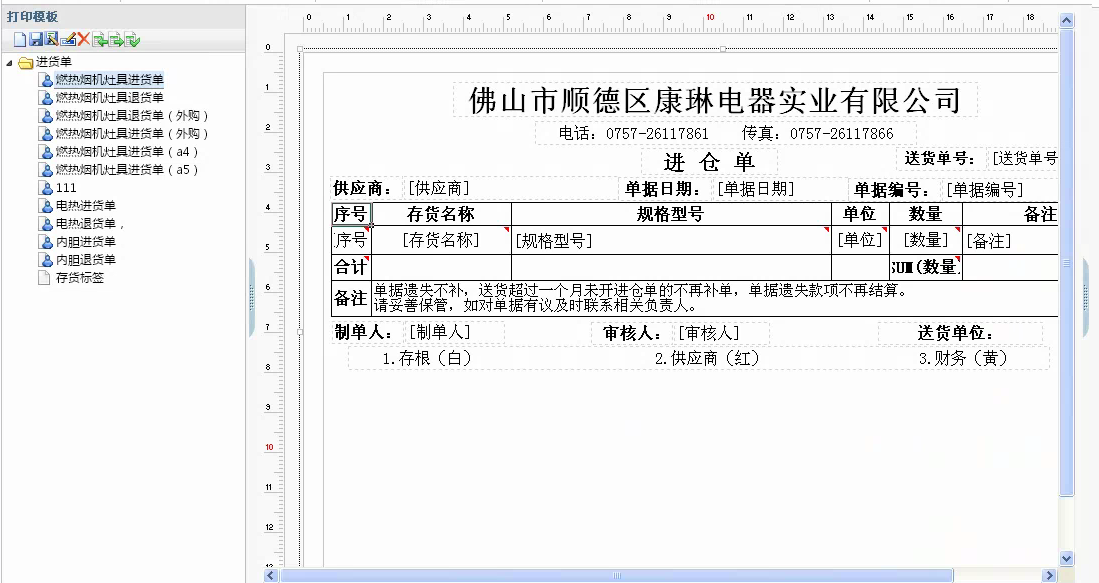
Task: Select the 规格型号 header cell
Action: (x=671, y=214)
